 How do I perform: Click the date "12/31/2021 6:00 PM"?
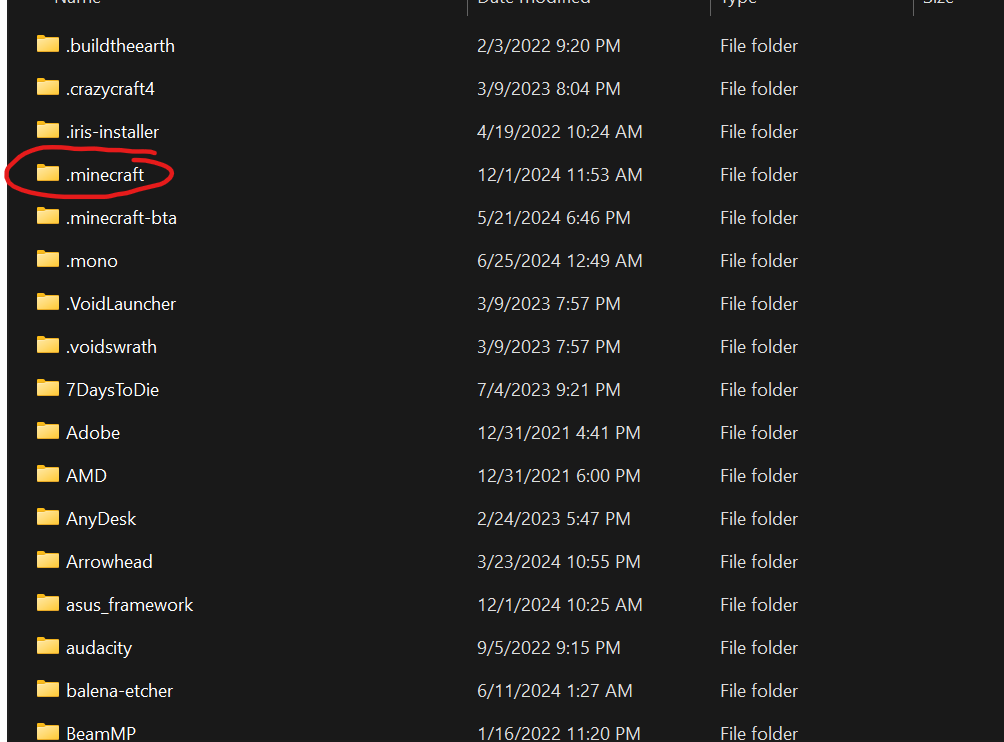(x=559, y=476)
